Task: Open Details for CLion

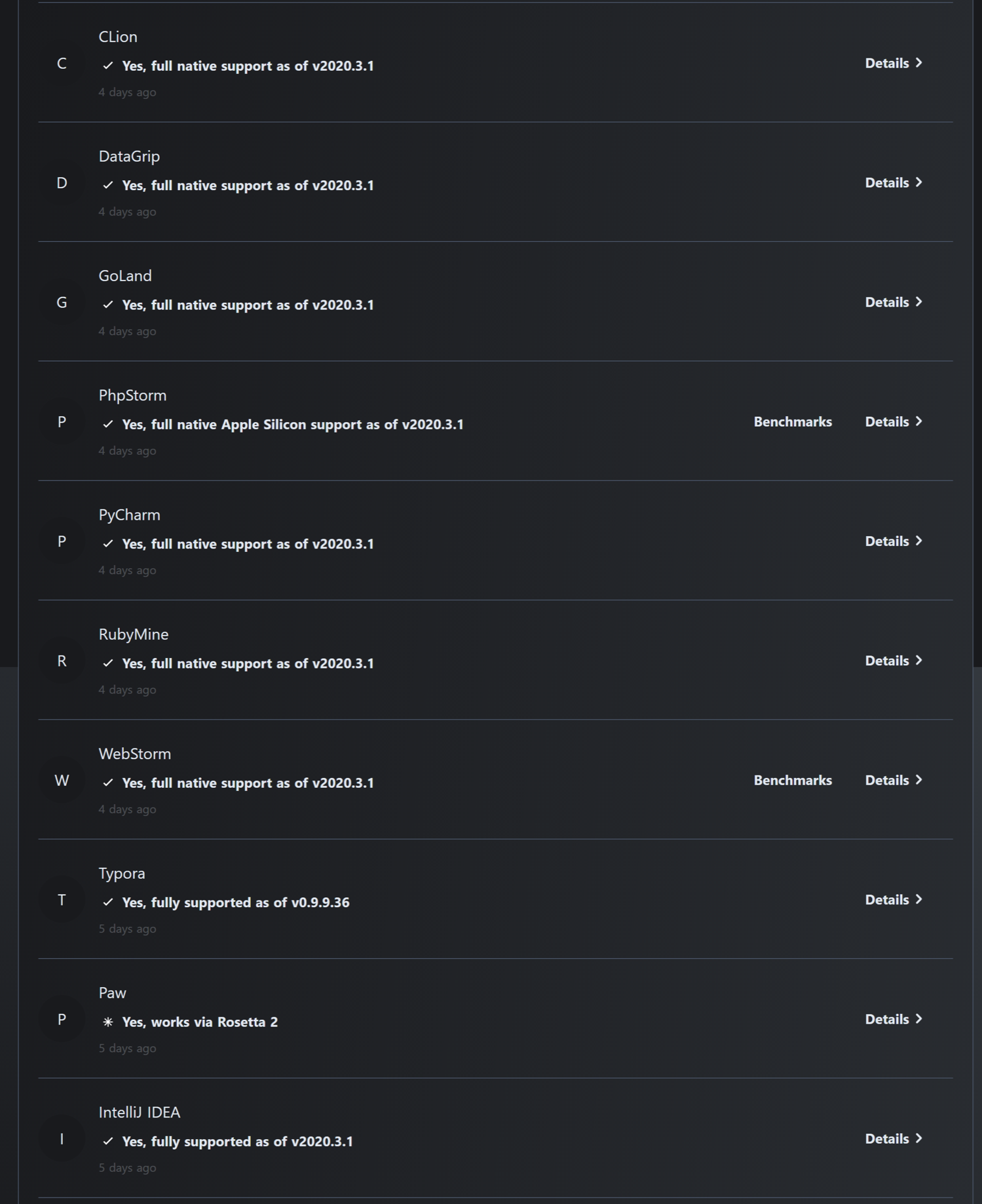Action: point(893,63)
